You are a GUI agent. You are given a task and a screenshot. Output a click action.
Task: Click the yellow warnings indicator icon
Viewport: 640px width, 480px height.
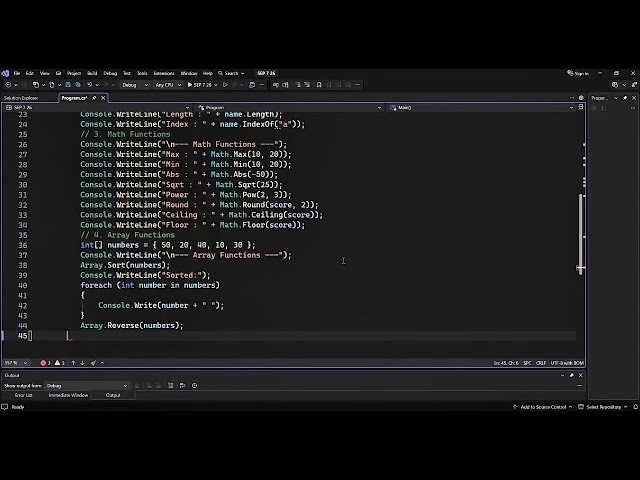coord(58,363)
